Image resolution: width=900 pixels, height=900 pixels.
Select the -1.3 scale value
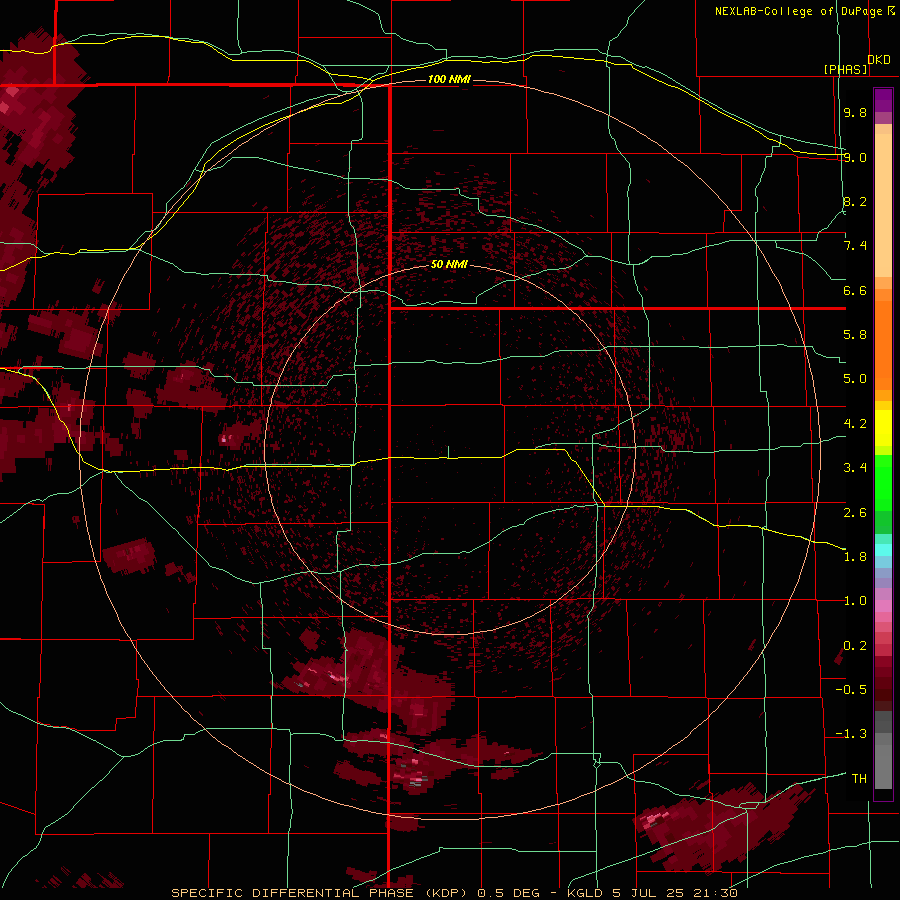[x=851, y=734]
